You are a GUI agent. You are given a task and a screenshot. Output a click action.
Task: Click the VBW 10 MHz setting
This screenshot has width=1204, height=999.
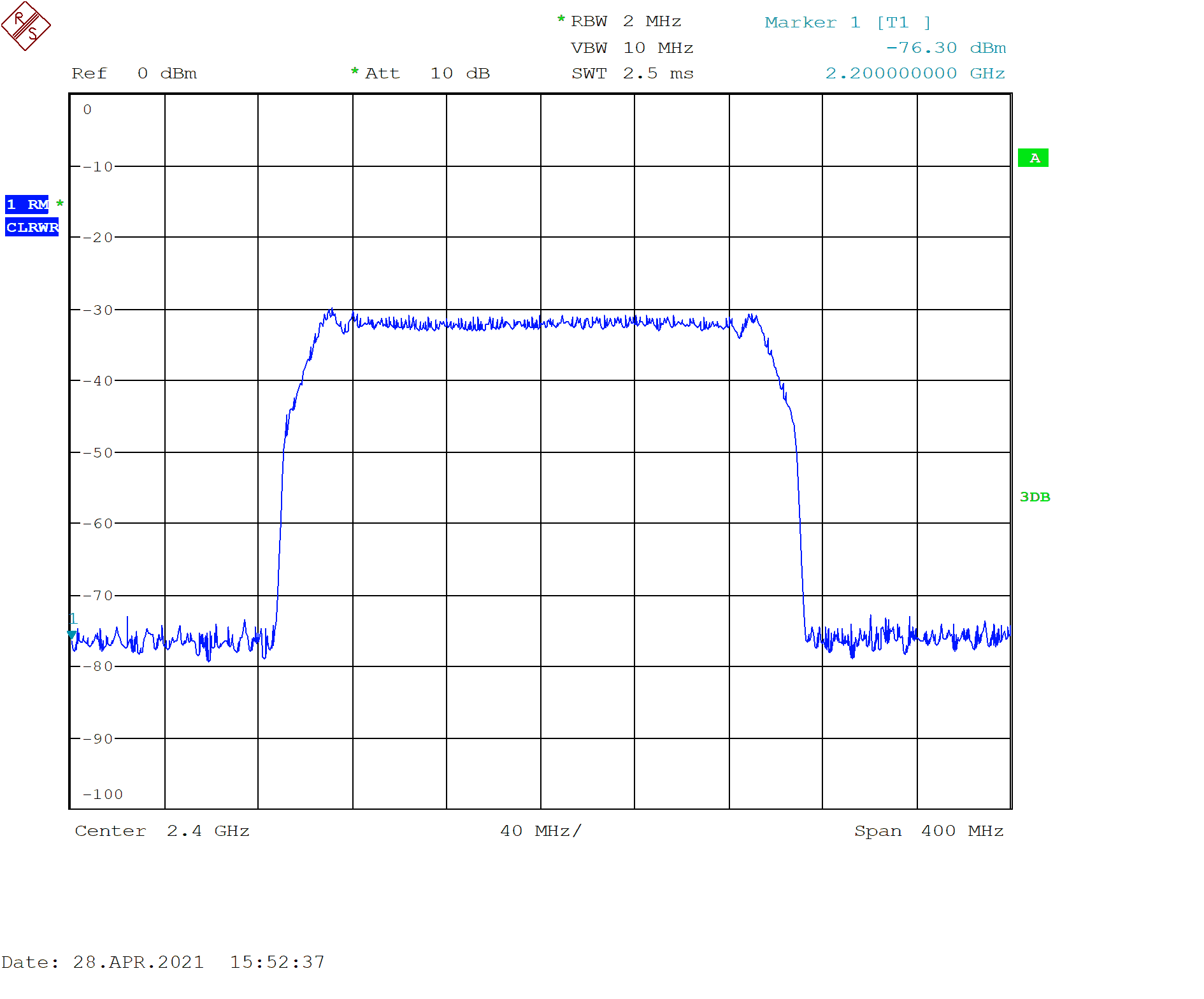coord(631,47)
